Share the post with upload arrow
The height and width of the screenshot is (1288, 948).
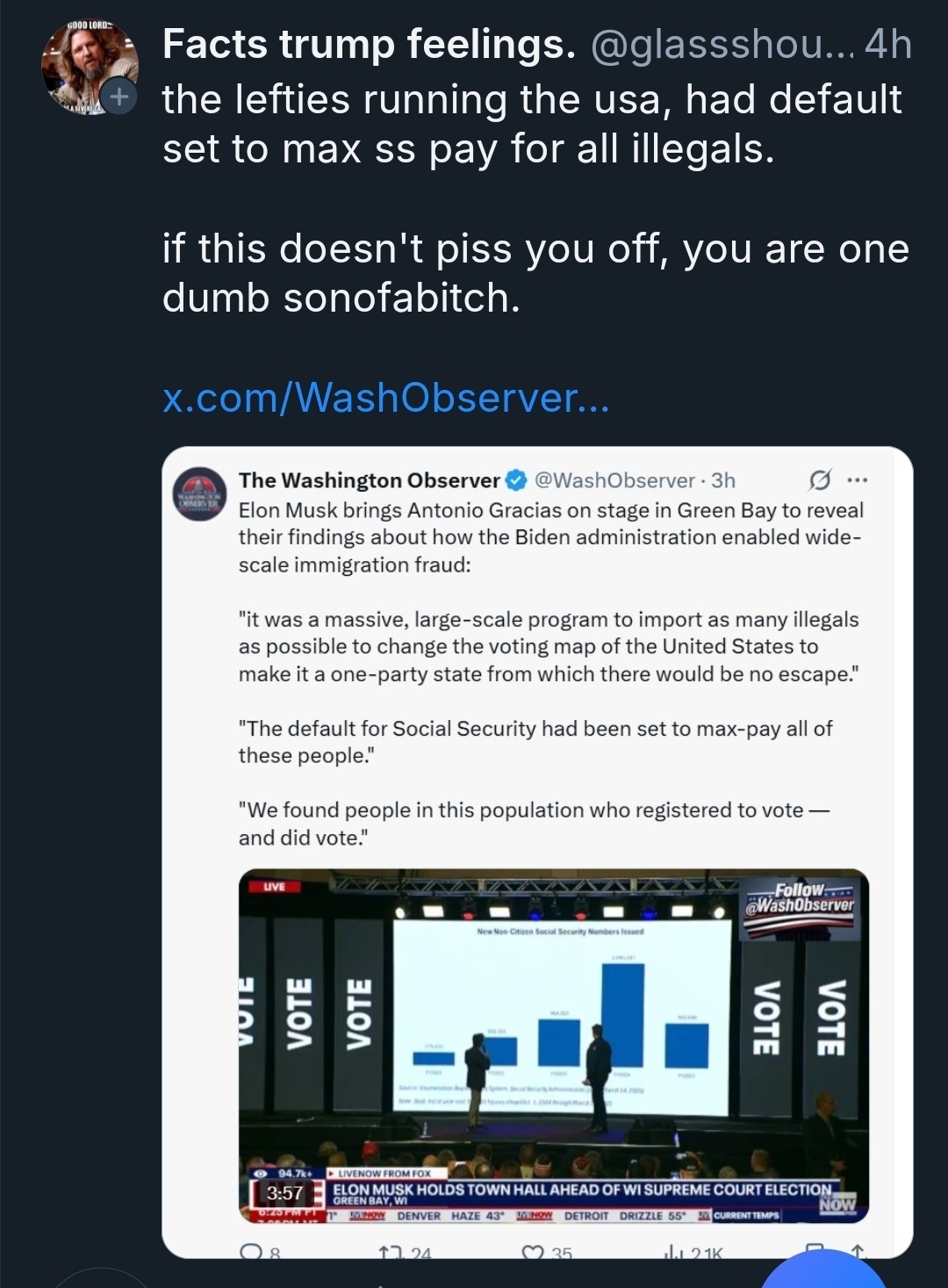[x=858, y=1250]
